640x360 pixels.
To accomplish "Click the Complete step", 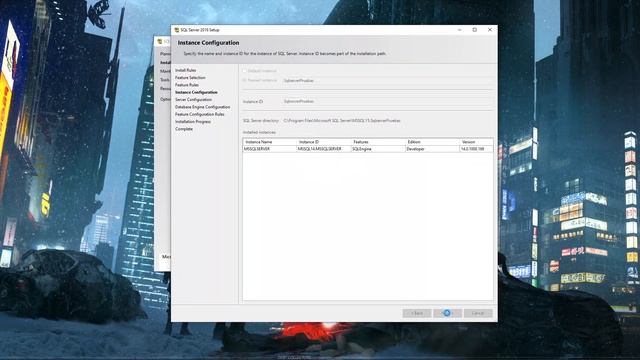I will [184, 129].
